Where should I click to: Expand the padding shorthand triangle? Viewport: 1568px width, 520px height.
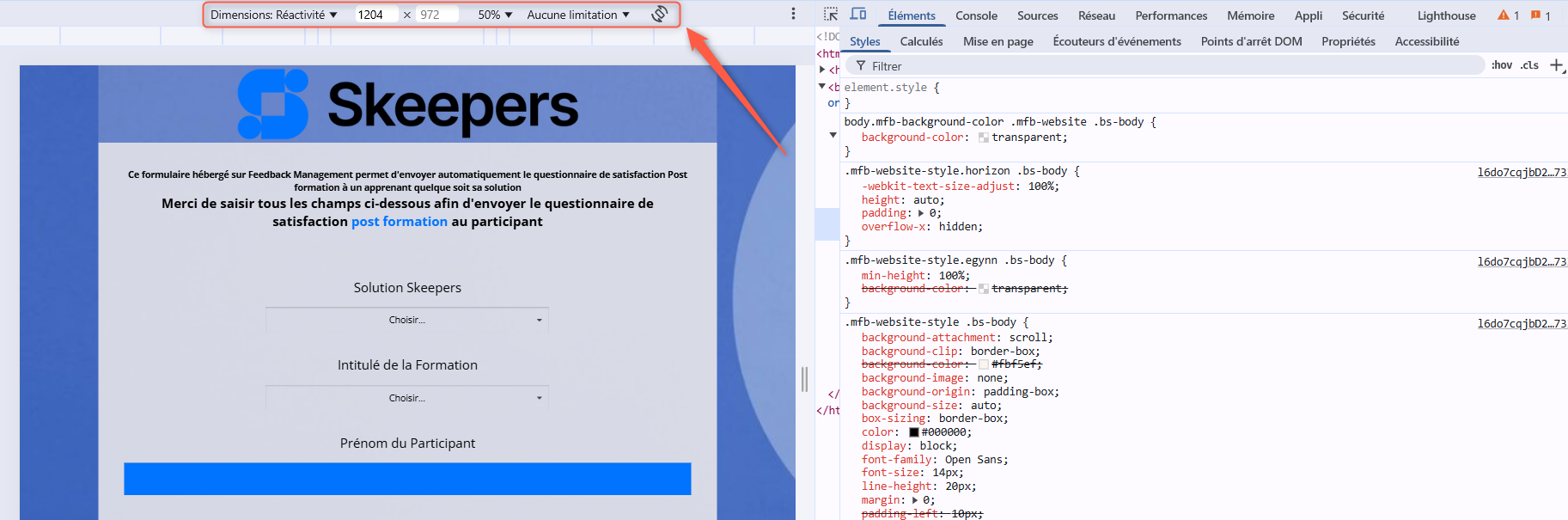(x=921, y=213)
